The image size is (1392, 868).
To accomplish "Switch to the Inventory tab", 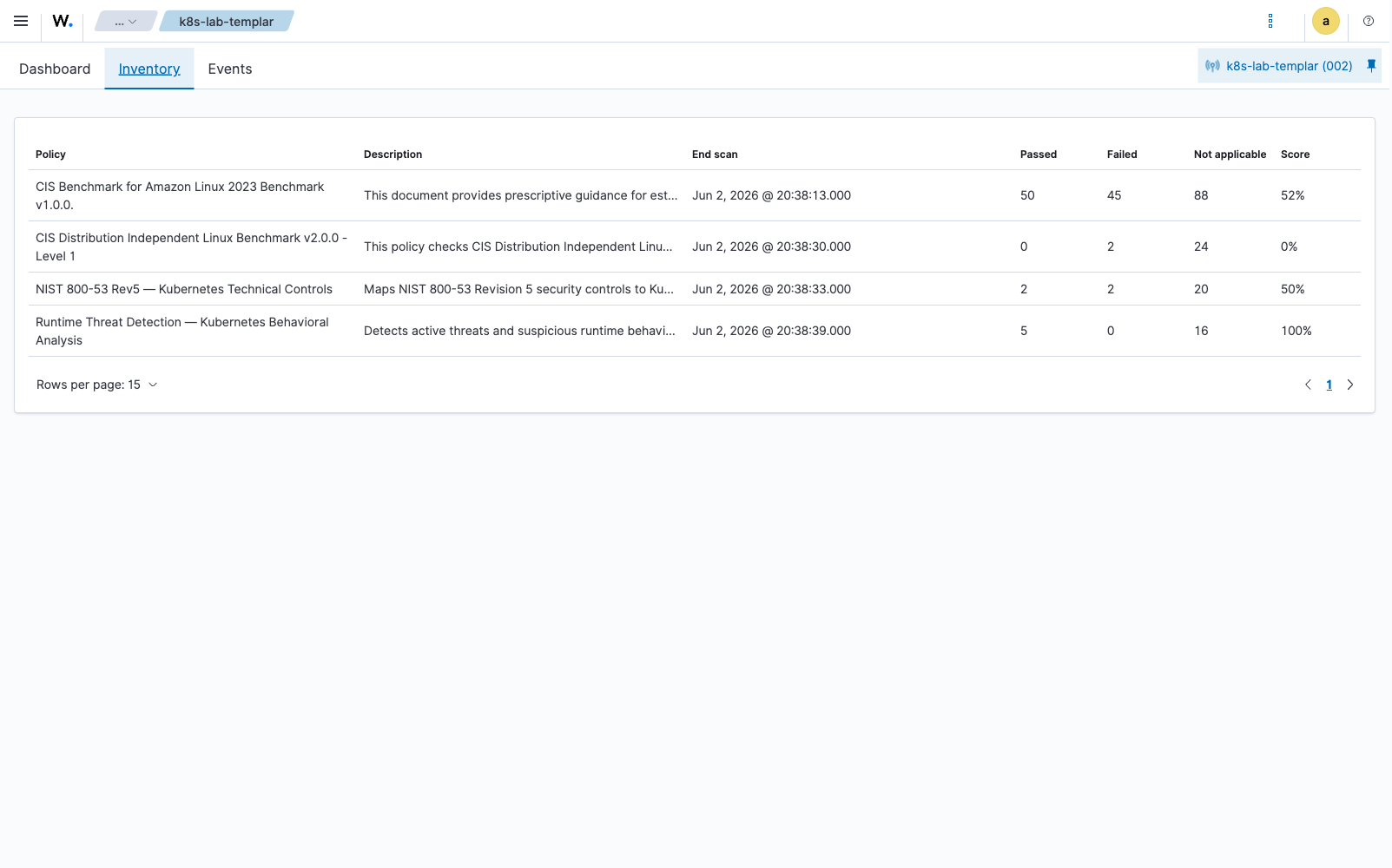I will pos(149,69).
